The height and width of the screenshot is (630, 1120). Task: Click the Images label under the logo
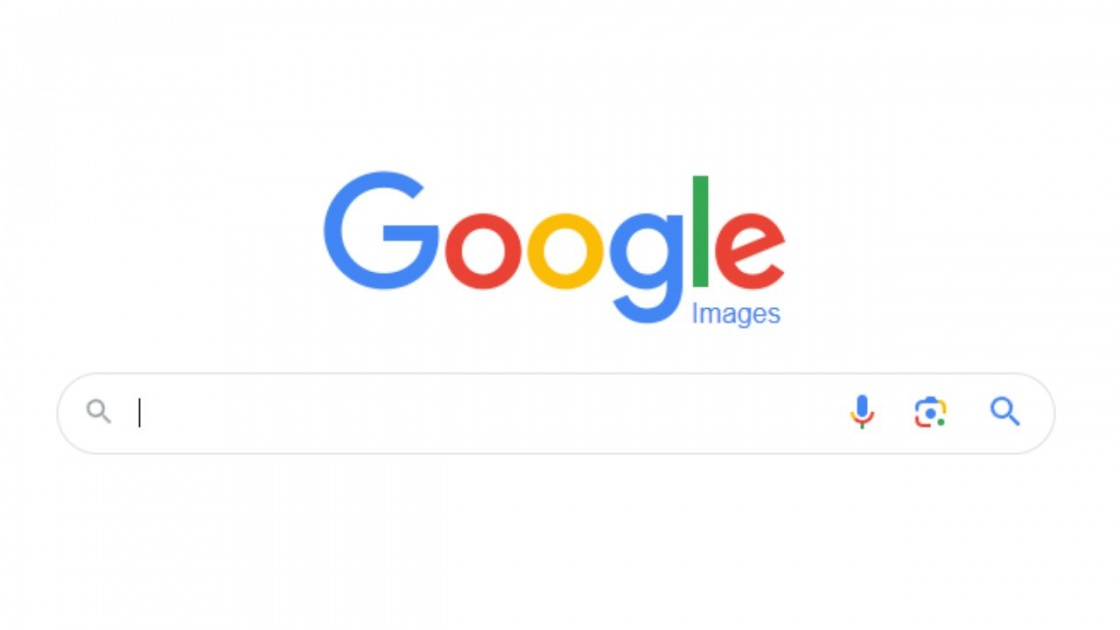[x=736, y=314]
